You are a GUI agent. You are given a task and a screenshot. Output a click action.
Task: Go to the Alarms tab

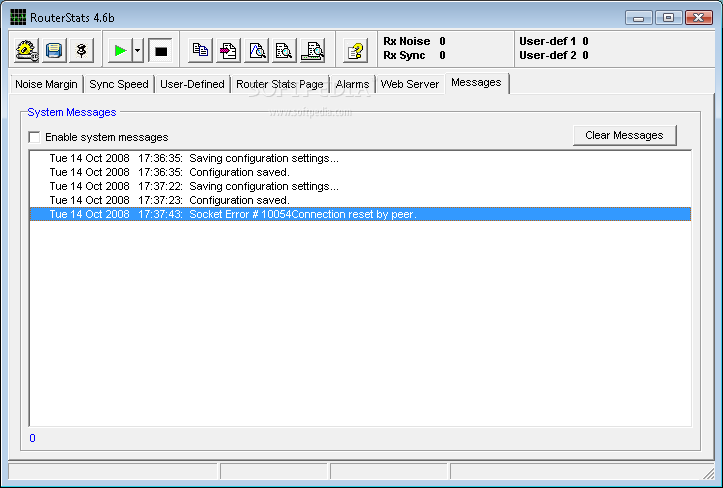(352, 84)
